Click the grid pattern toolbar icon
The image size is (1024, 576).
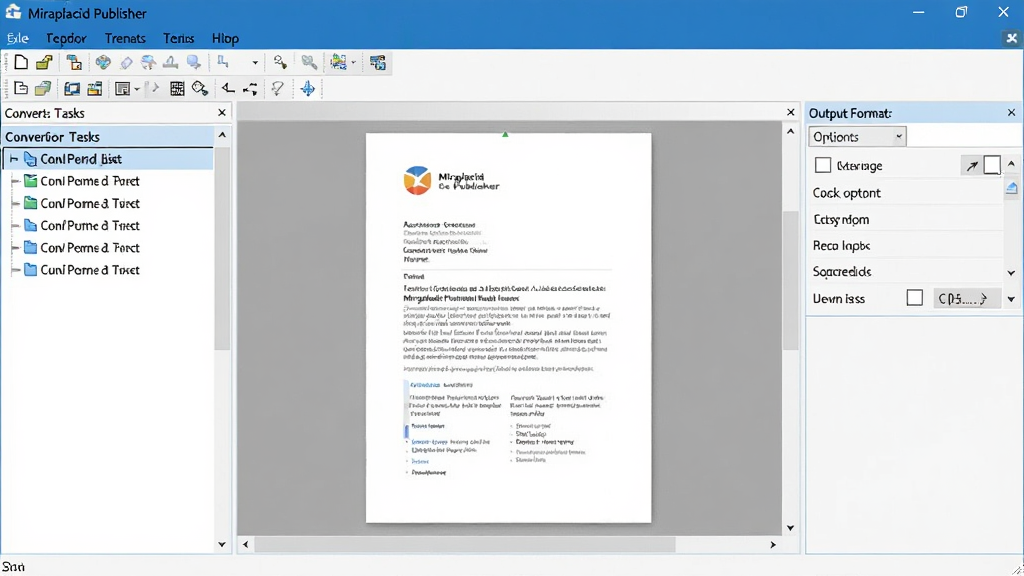tap(177, 88)
